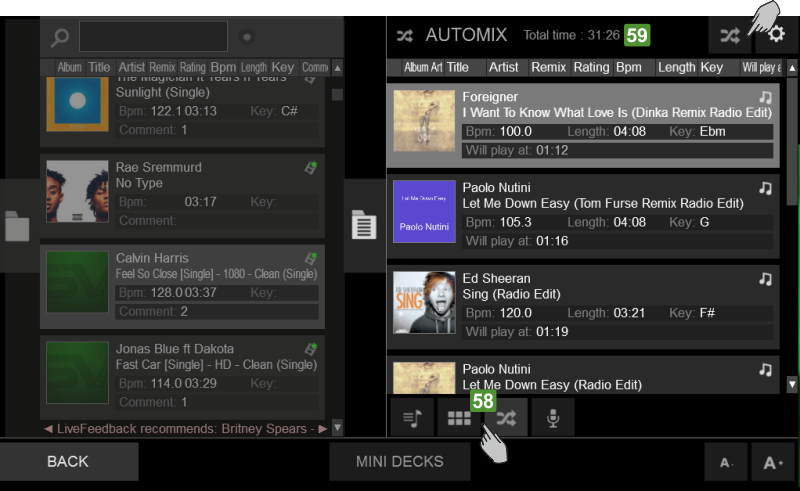Viewport: 800px width, 491px height.
Task: Click inside the browser search field
Action: pyautogui.click(x=153, y=36)
